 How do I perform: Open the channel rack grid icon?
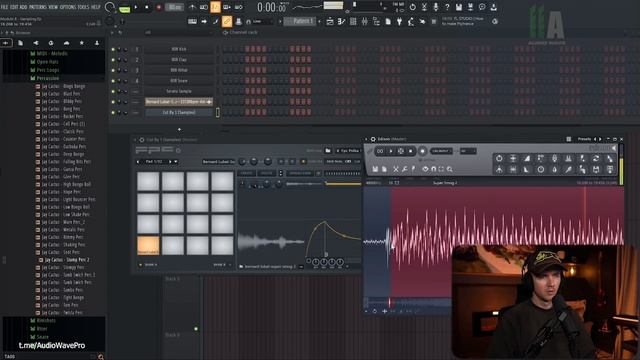pos(353,22)
